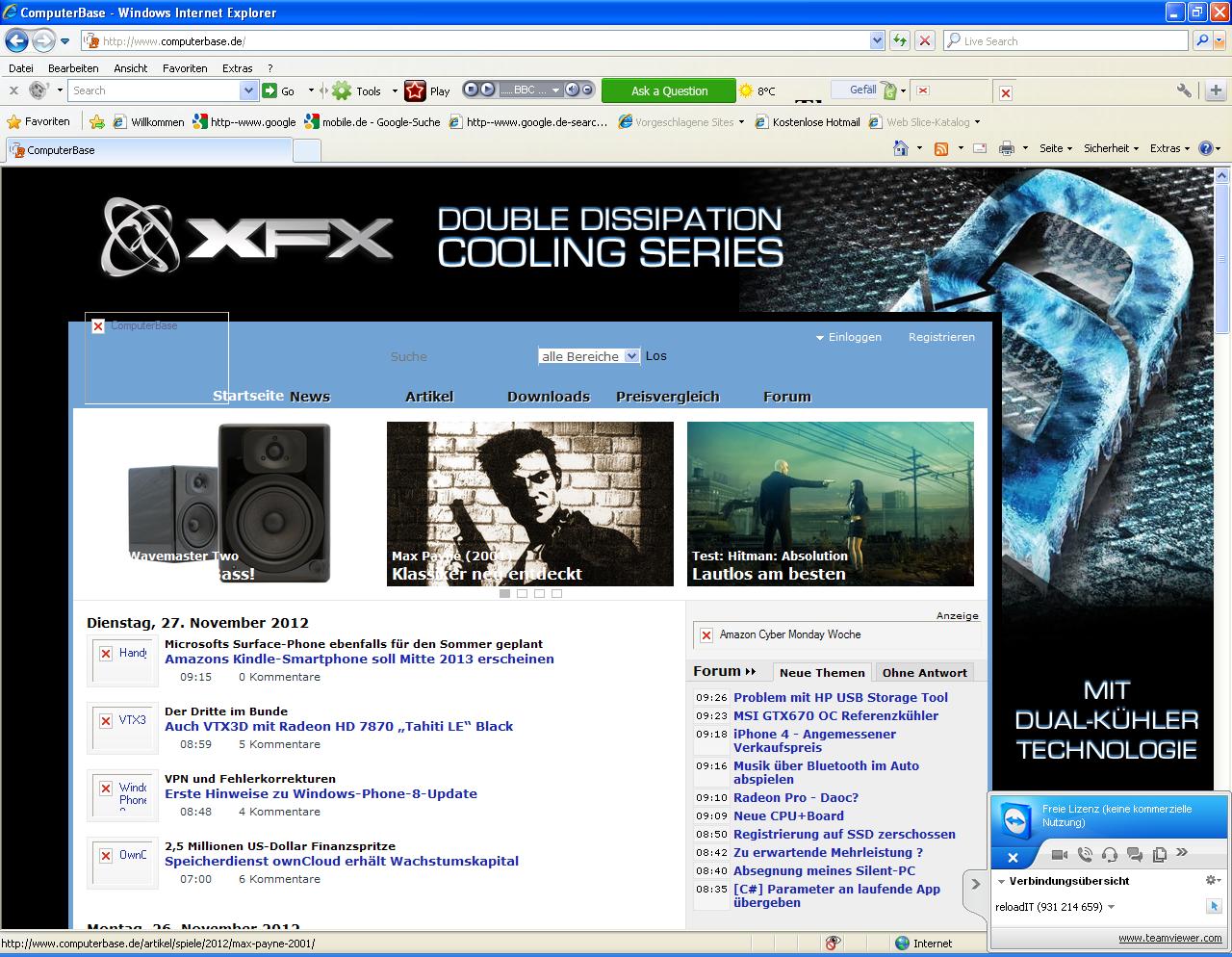The height and width of the screenshot is (957, 1232).
Task: Expand the reloadIT (931 214 659) dropdown
Action: click(x=1111, y=907)
